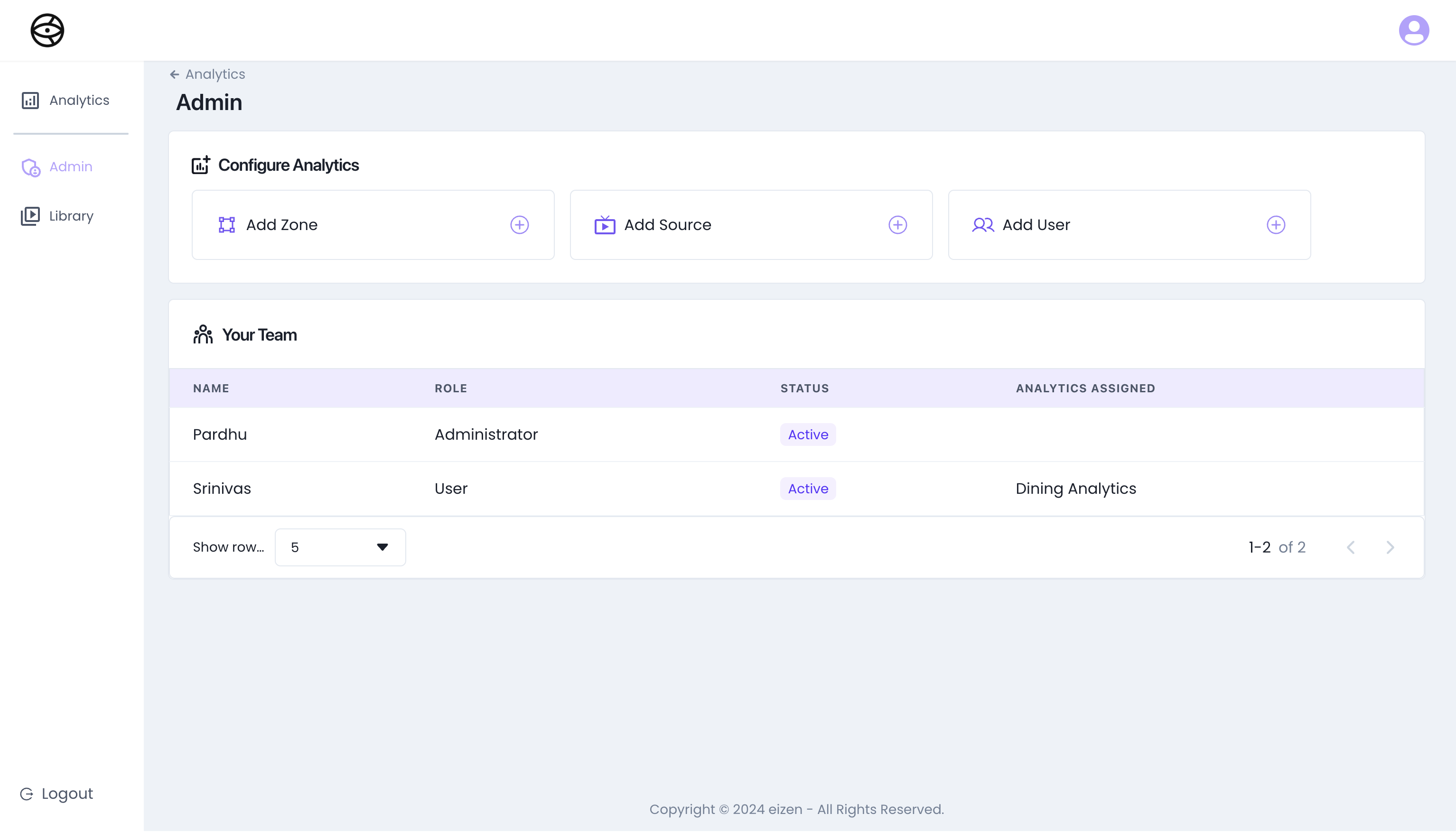Screen dimensions: 1456x832
Task: Click the ROLE column header
Action: click(x=450, y=388)
